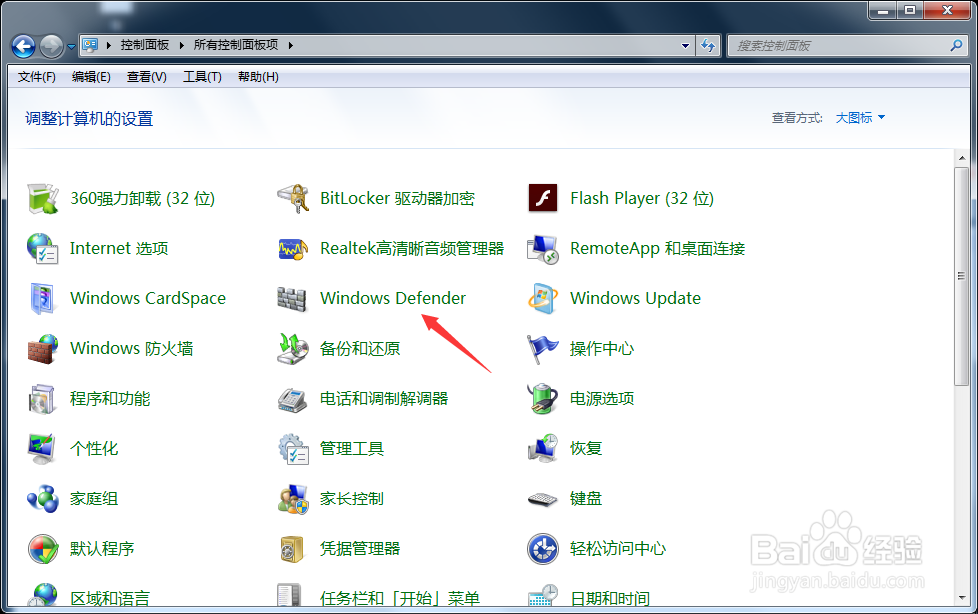Viewport: 978px width, 614px height.
Task: Open the BitLocker drive encryption icon
Action: pos(293,198)
